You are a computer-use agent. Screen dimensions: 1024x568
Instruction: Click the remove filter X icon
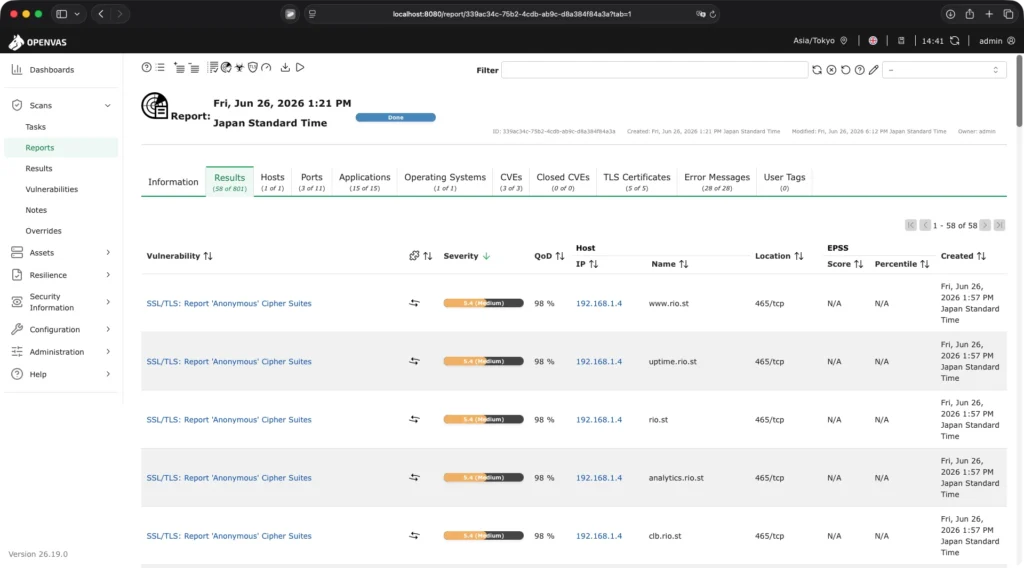tap(831, 70)
